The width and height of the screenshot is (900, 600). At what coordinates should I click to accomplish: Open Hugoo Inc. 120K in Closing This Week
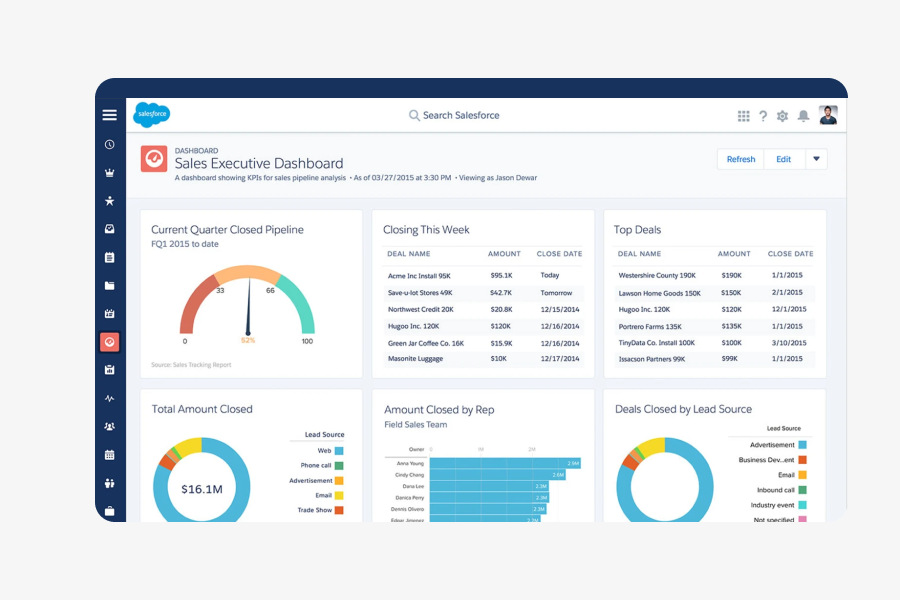pos(413,326)
